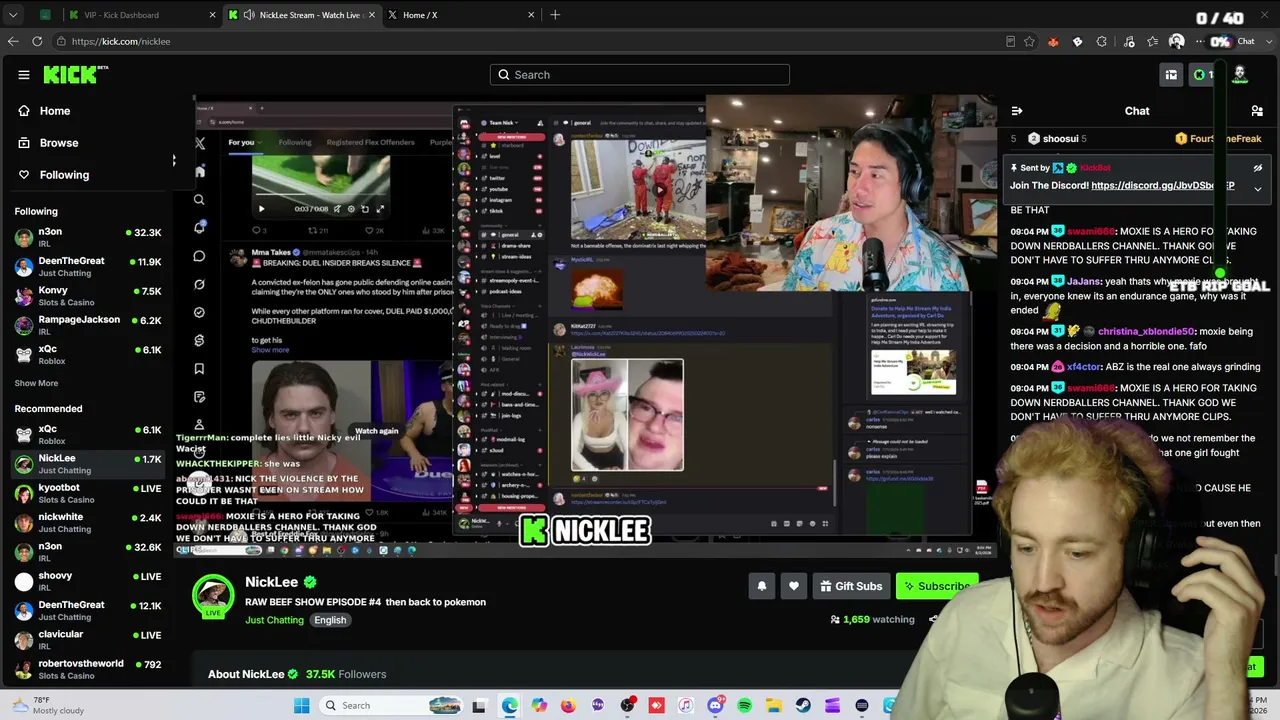1280x720 pixels.
Task: Bookmark this page with the star icon
Action: pyautogui.click(x=1029, y=41)
